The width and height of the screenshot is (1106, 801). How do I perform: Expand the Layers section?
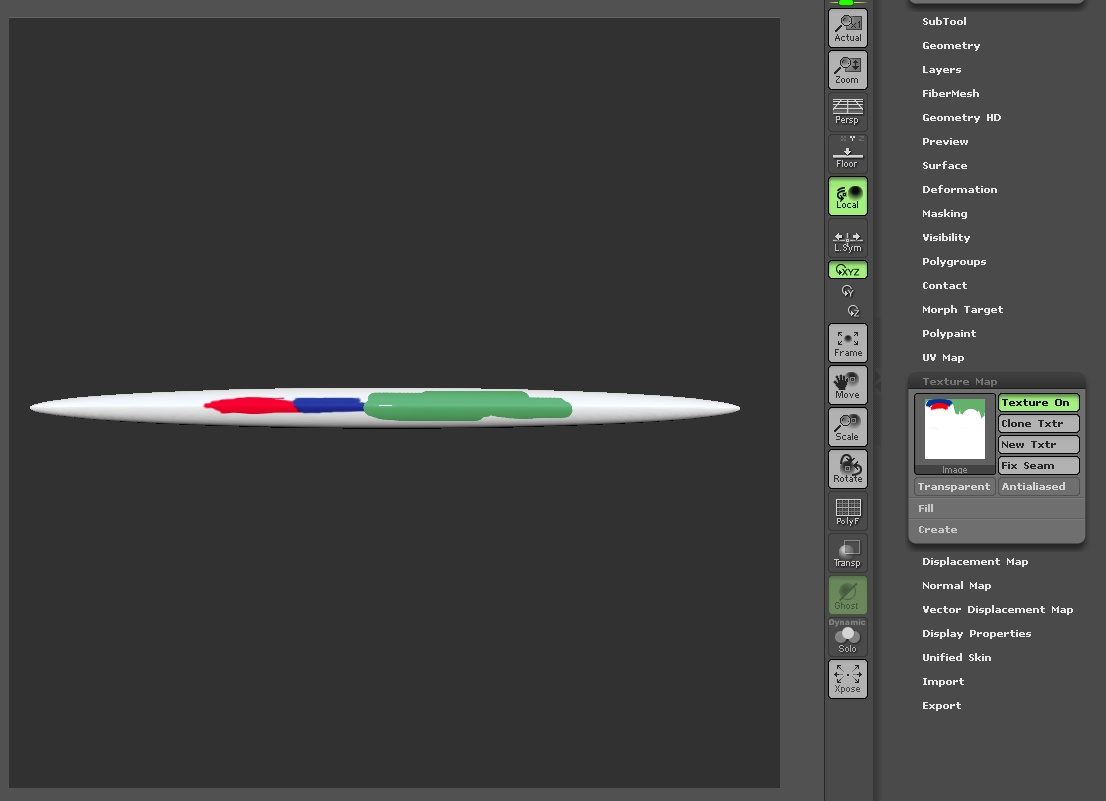click(942, 69)
